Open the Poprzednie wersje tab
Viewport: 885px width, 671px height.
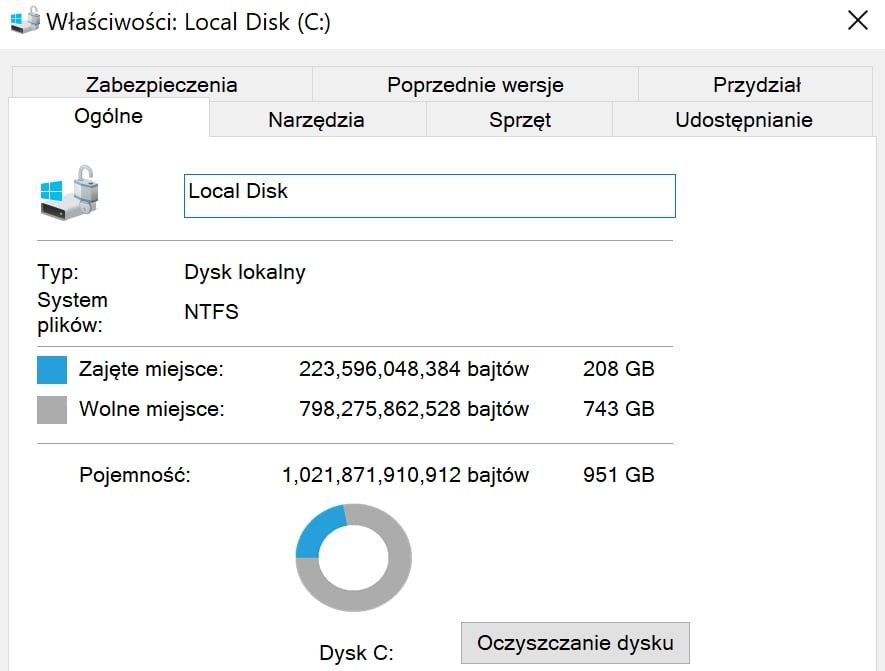(475, 85)
